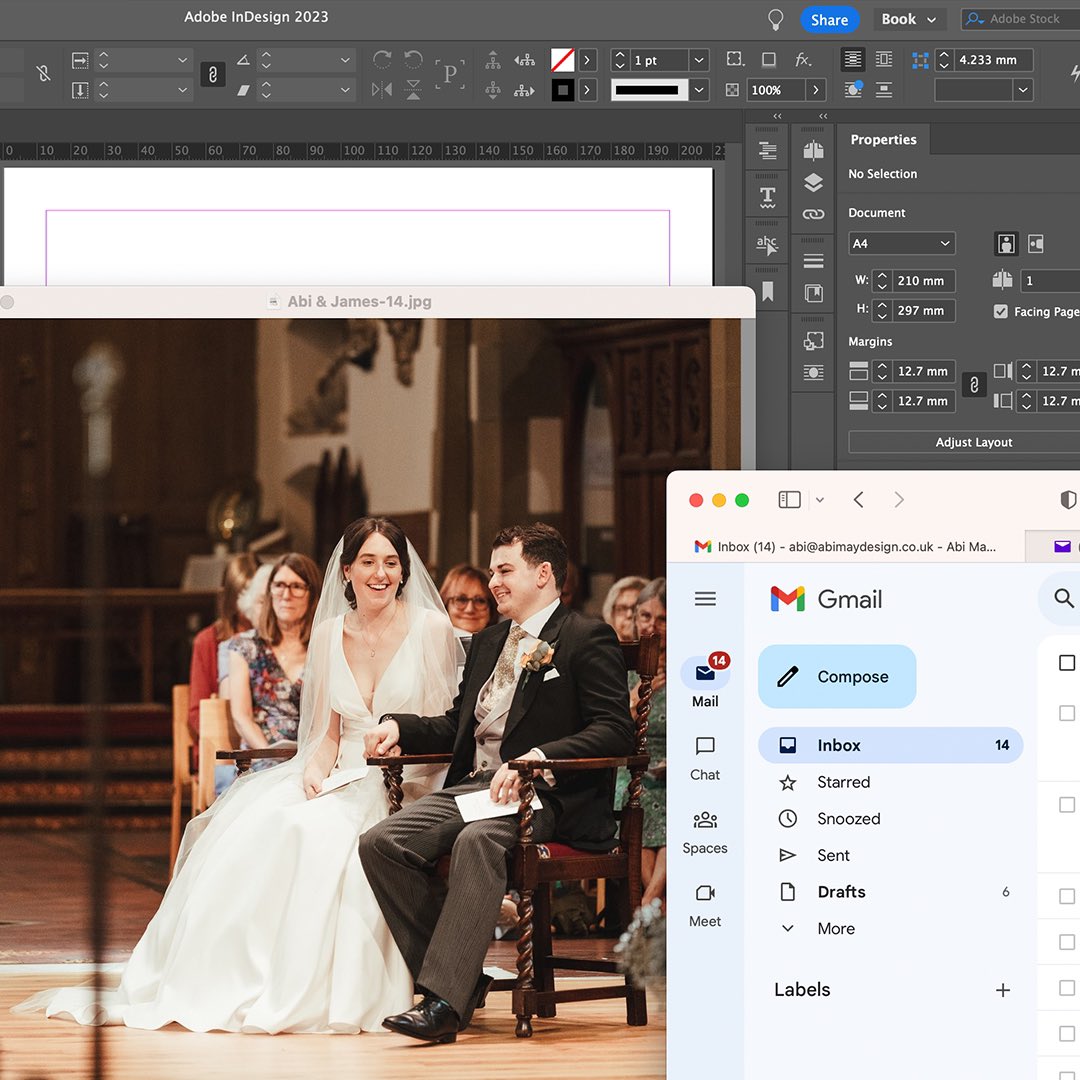Click the Share button in InDesign
Image resolution: width=1080 pixels, height=1080 pixels.
point(829,20)
